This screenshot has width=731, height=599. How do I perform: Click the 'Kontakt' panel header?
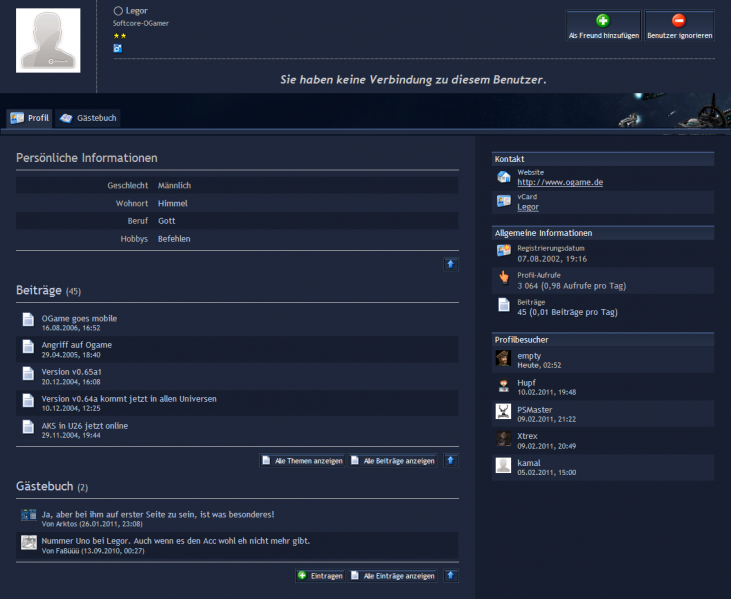tap(603, 159)
